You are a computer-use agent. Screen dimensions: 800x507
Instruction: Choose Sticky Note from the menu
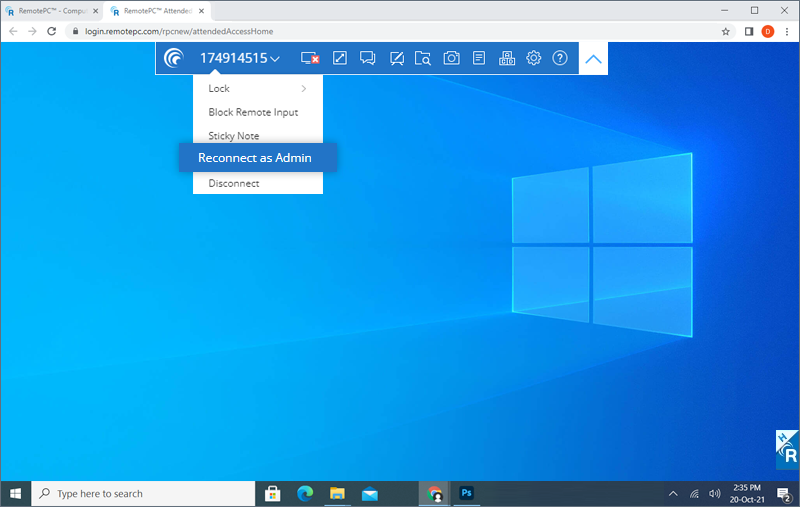(234, 136)
